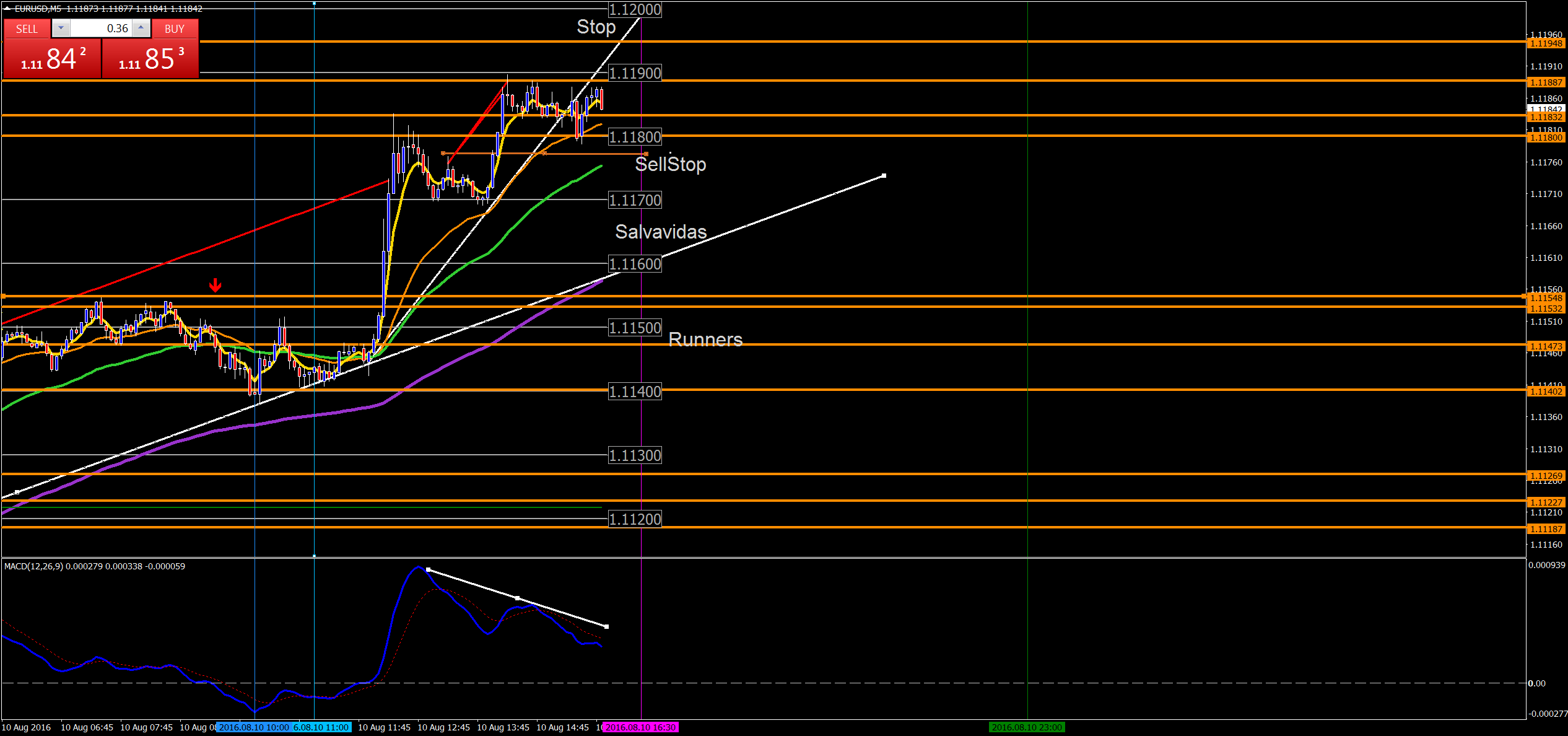Image resolution: width=1568 pixels, height=736 pixels.
Task: Click the orange 1.11402 axis price tag
Action: click(x=1546, y=392)
